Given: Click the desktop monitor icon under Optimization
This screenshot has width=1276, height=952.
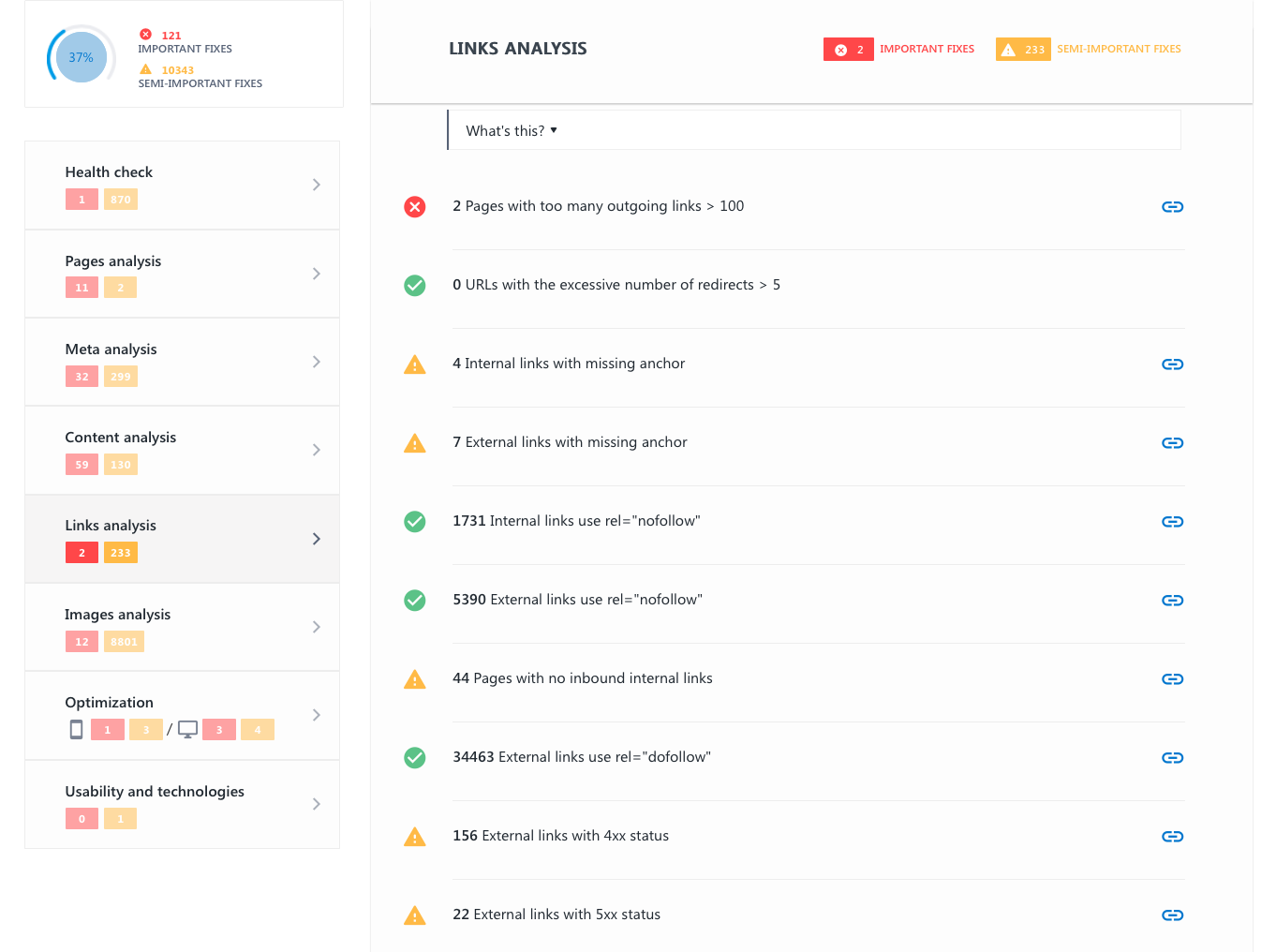Looking at the screenshot, I should coord(187,730).
